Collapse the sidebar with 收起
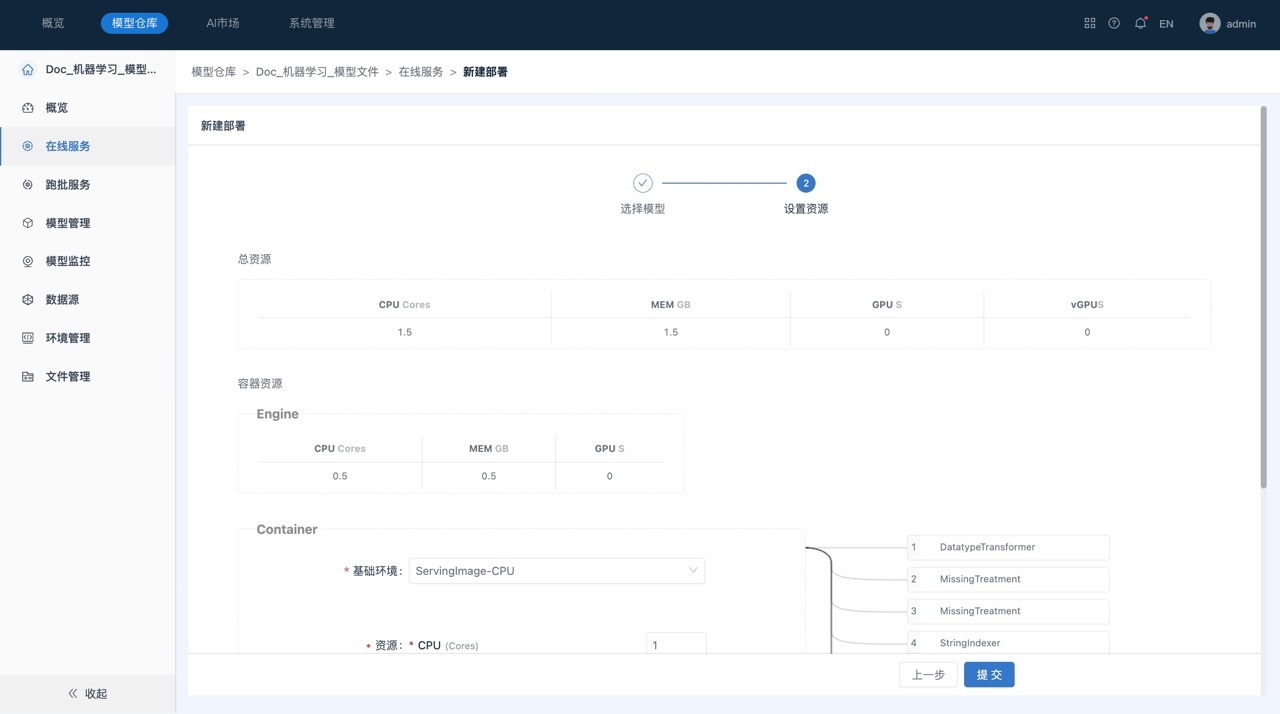Viewport: 1280px width, 714px height. click(87, 693)
